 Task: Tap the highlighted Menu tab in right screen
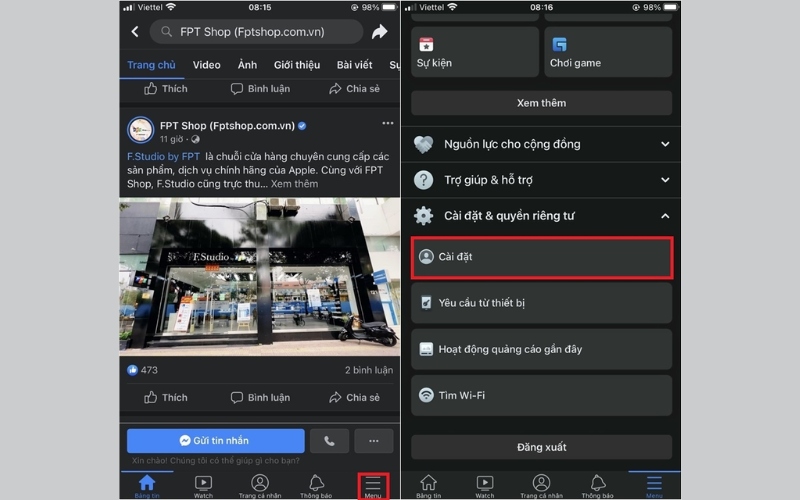(x=655, y=486)
